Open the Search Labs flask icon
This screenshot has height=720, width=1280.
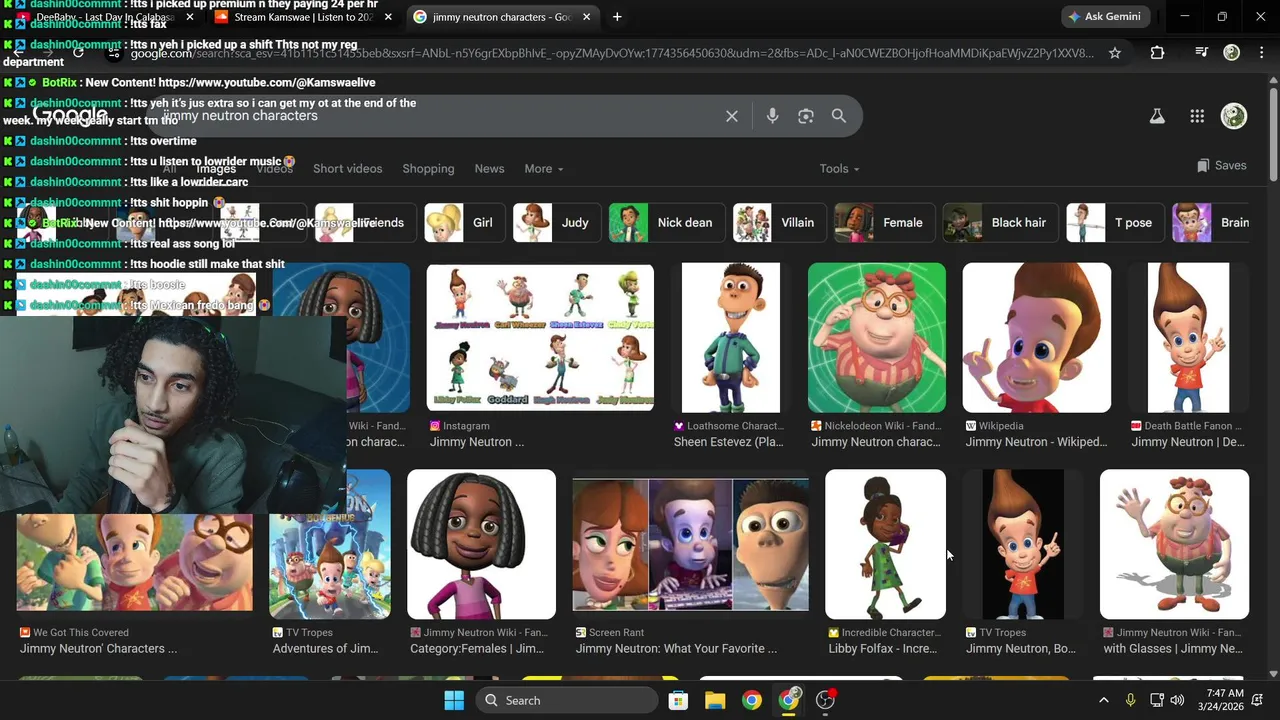[x=1157, y=116]
